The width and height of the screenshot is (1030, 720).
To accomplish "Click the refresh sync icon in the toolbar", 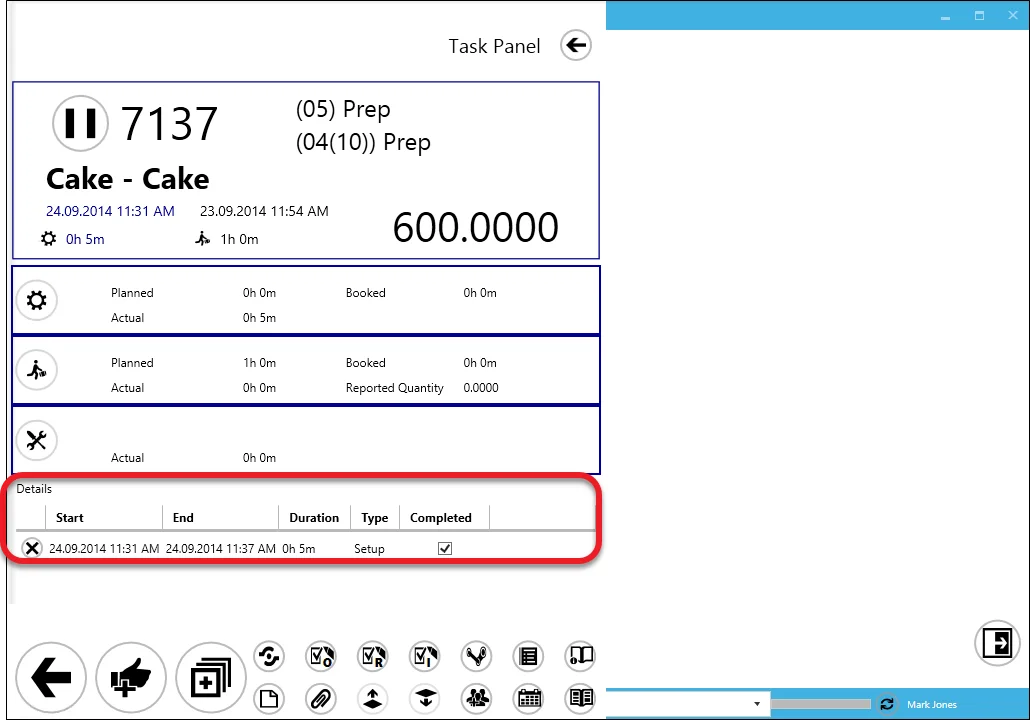I will [269, 656].
